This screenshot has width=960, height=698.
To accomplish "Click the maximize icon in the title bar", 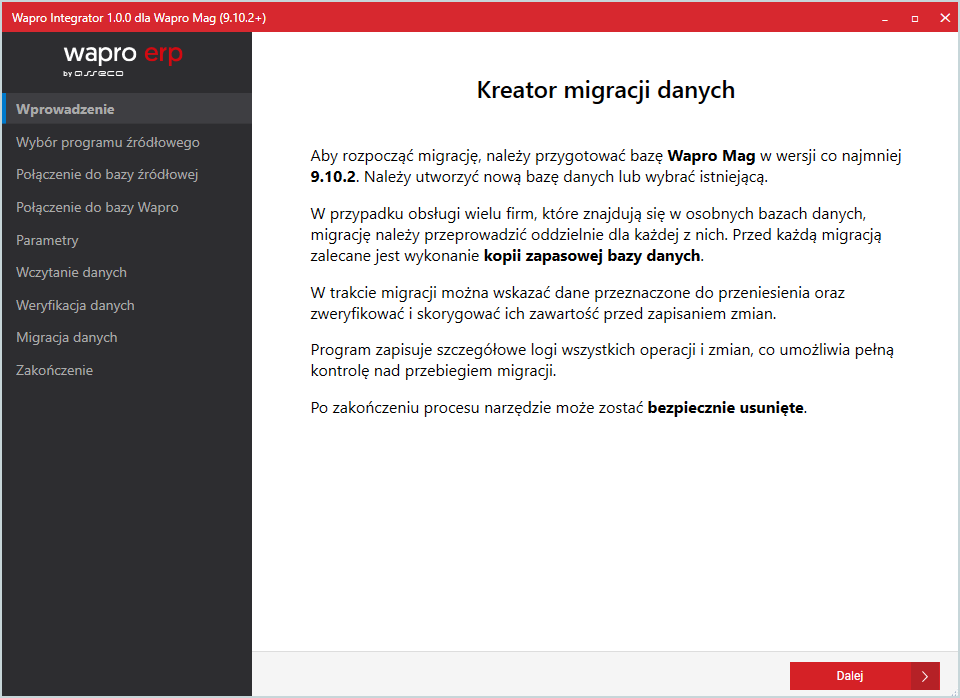I will 913,17.
